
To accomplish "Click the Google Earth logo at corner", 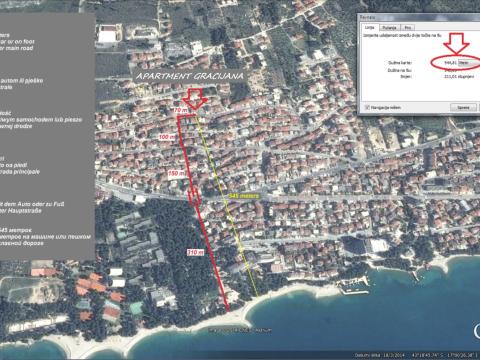I will point(477,330).
